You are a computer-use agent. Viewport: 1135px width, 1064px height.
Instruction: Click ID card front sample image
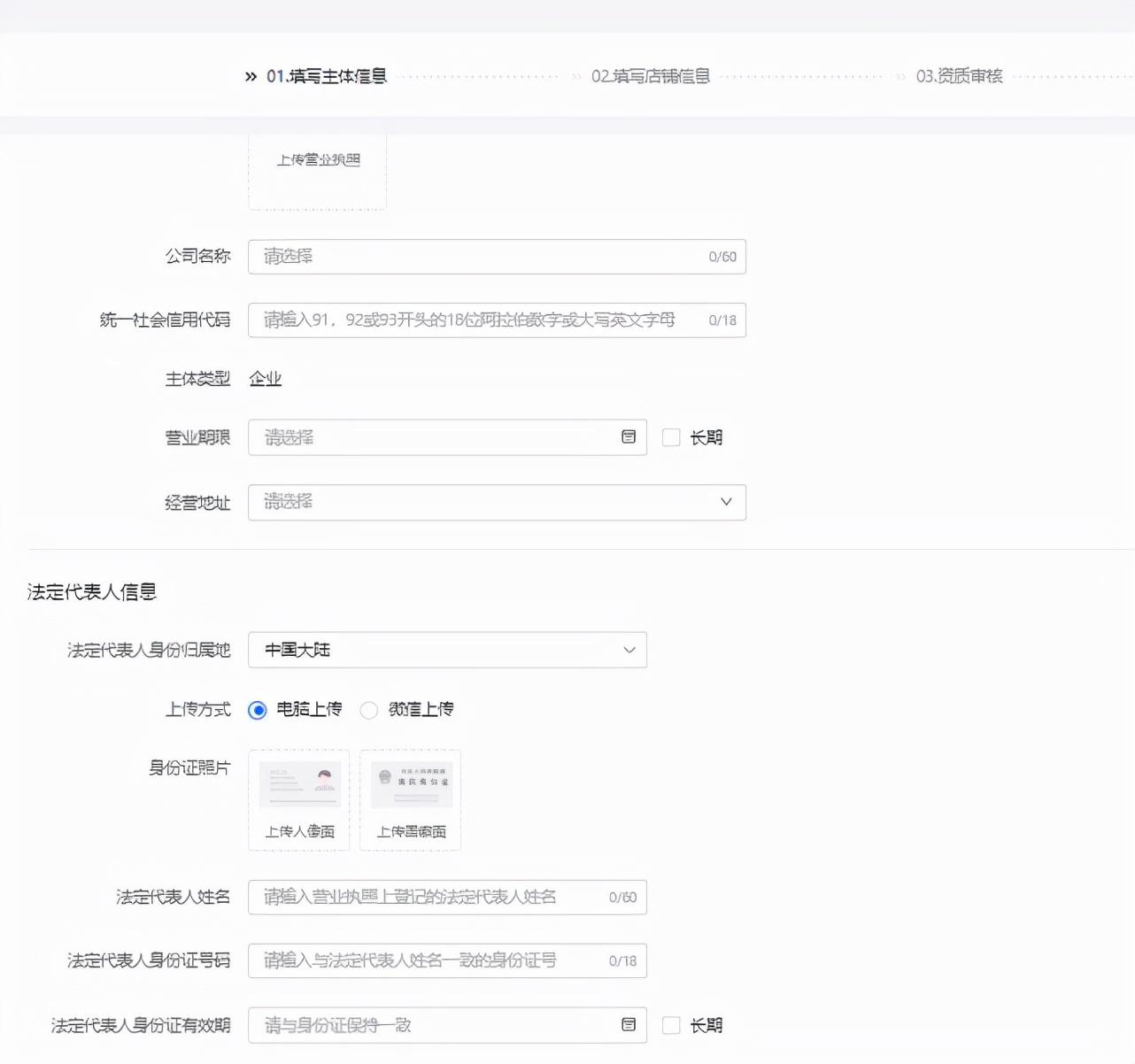click(x=299, y=784)
